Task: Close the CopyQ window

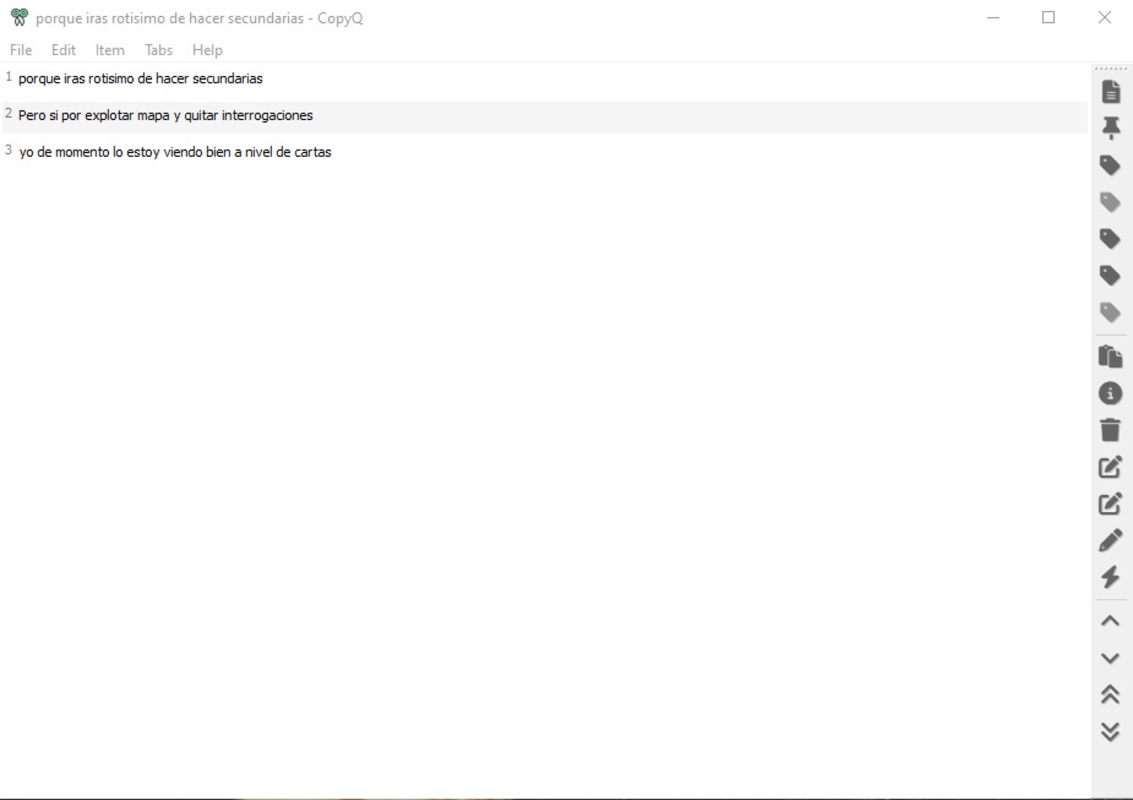Action: point(1105,17)
